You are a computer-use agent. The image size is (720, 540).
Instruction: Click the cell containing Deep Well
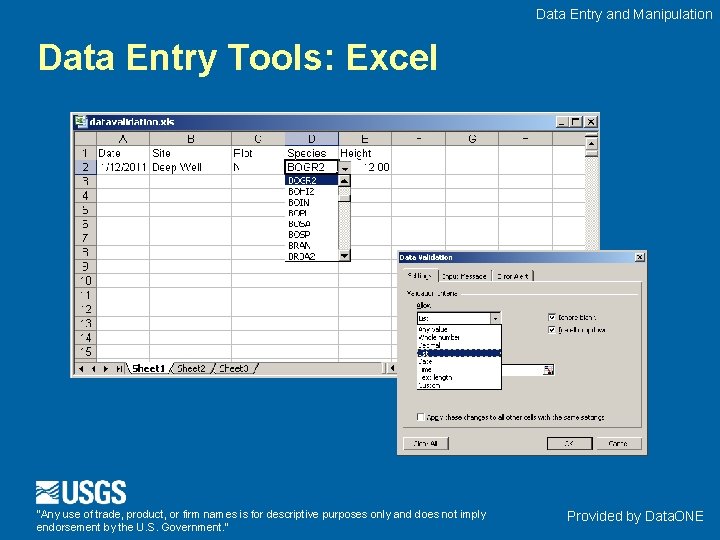point(191,167)
